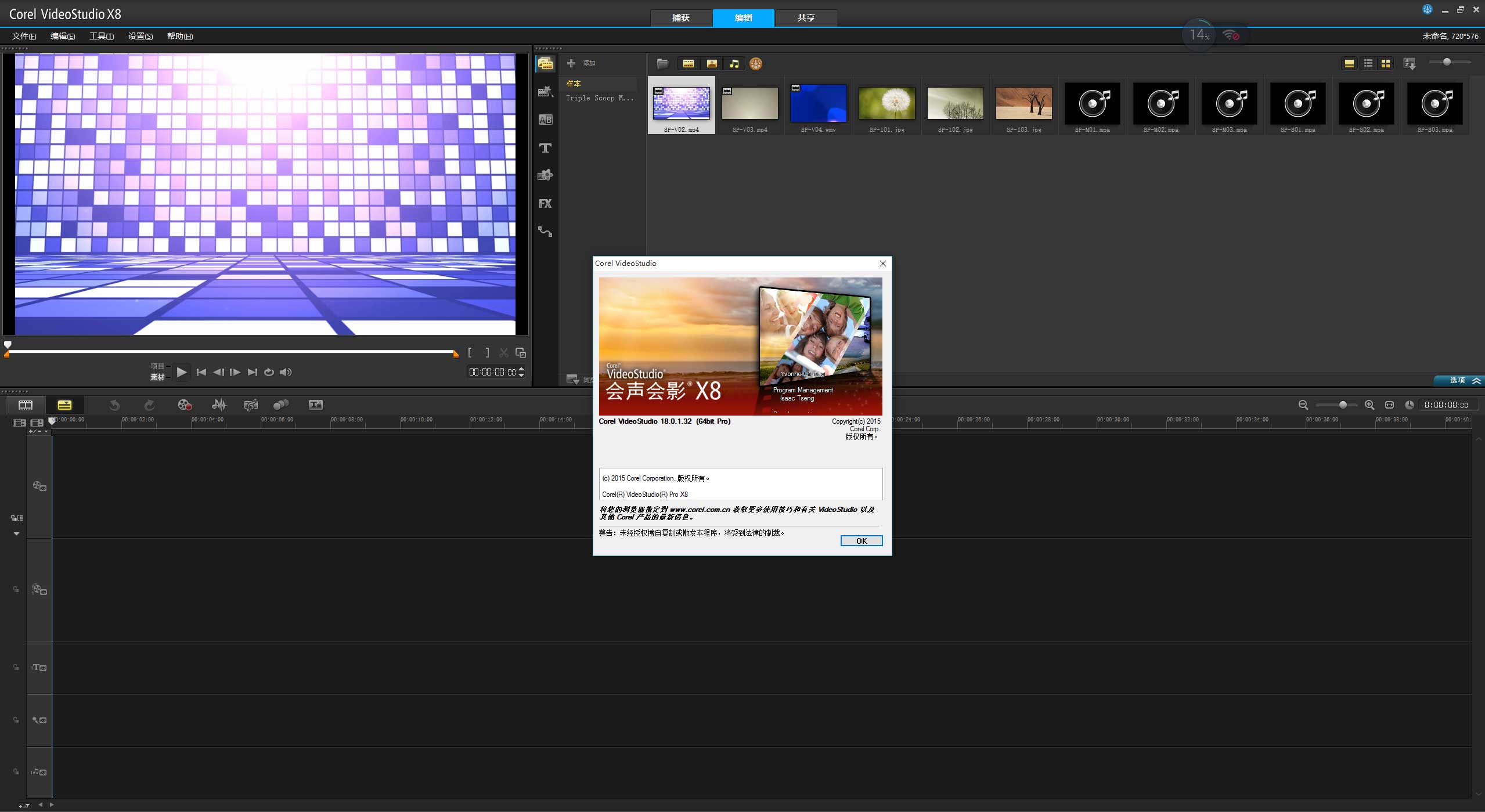Open the Record/Capture option reel icon
Screen dimensions: 1485x812
[185, 405]
